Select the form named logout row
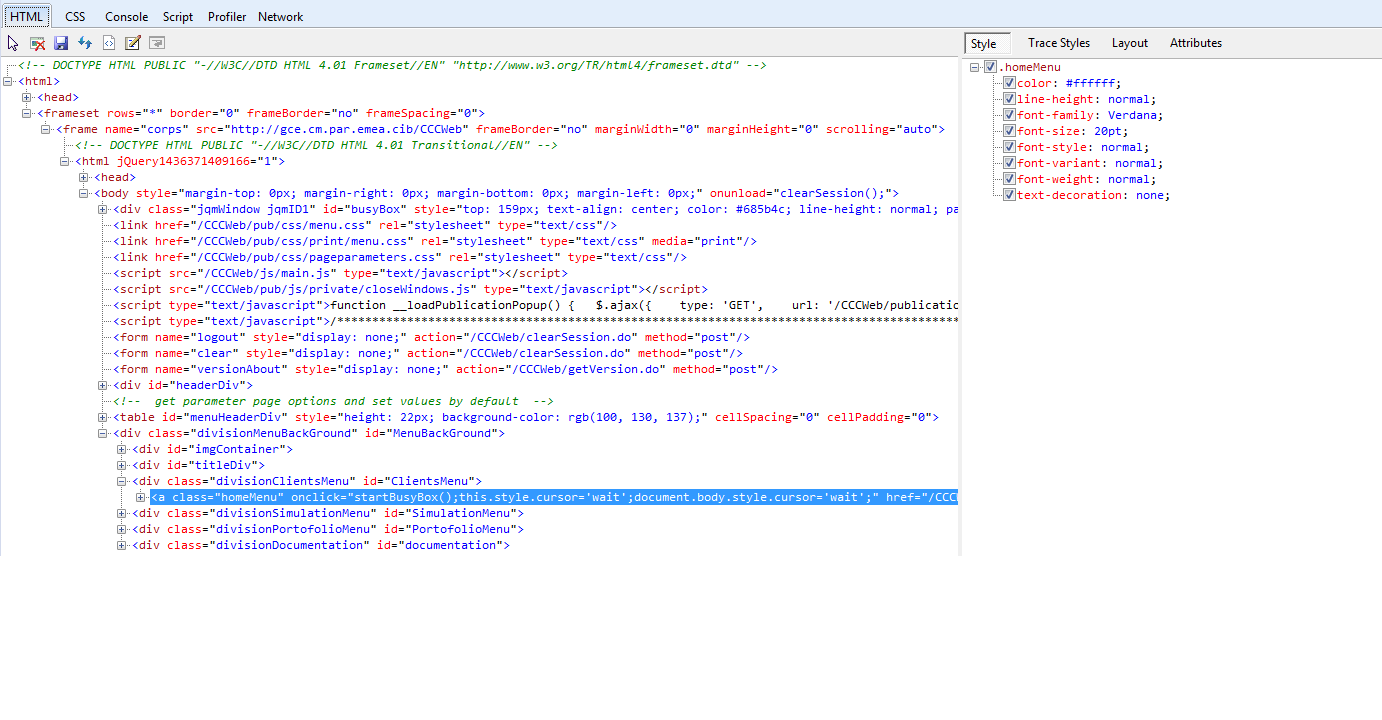This screenshot has height=720, width=1382. coord(431,337)
